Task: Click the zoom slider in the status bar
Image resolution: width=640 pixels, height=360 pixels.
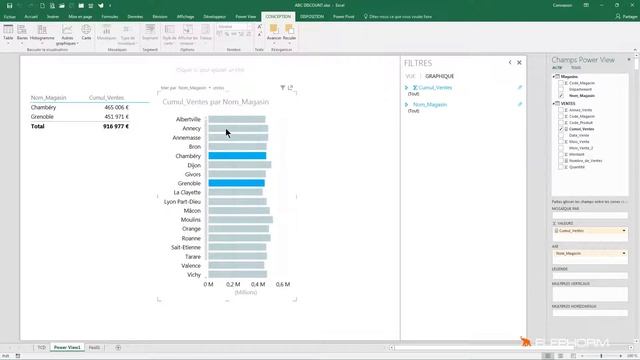Action: [601, 356]
